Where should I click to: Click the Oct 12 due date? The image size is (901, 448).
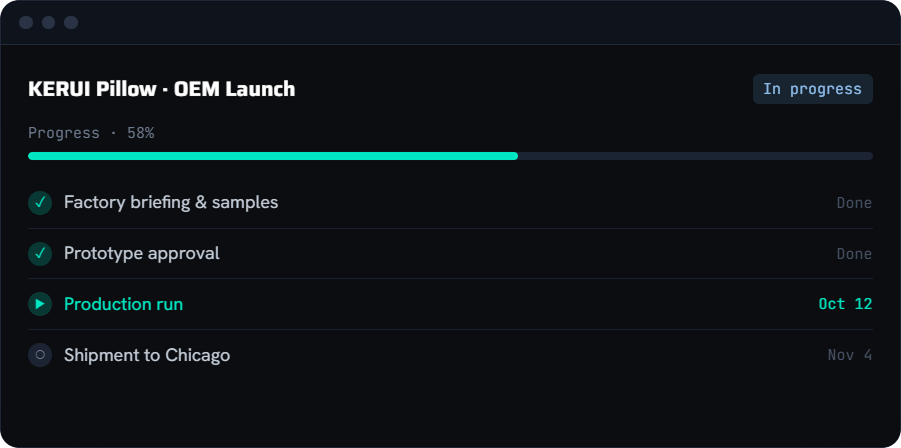[845, 304]
